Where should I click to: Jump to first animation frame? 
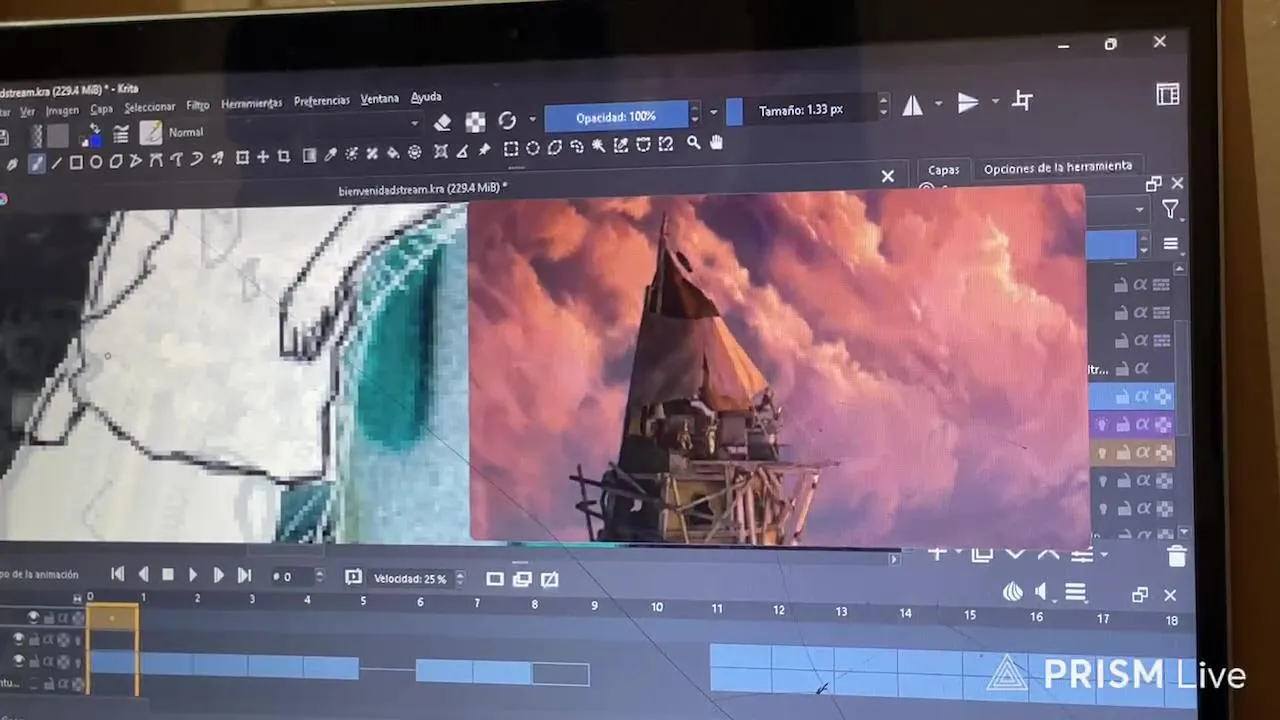click(117, 574)
